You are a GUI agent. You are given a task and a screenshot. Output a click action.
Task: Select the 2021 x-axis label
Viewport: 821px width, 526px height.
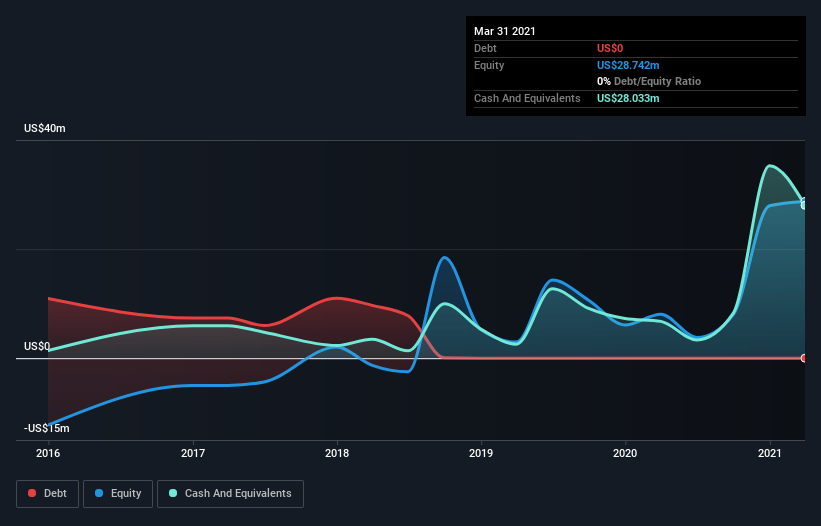[x=769, y=453]
